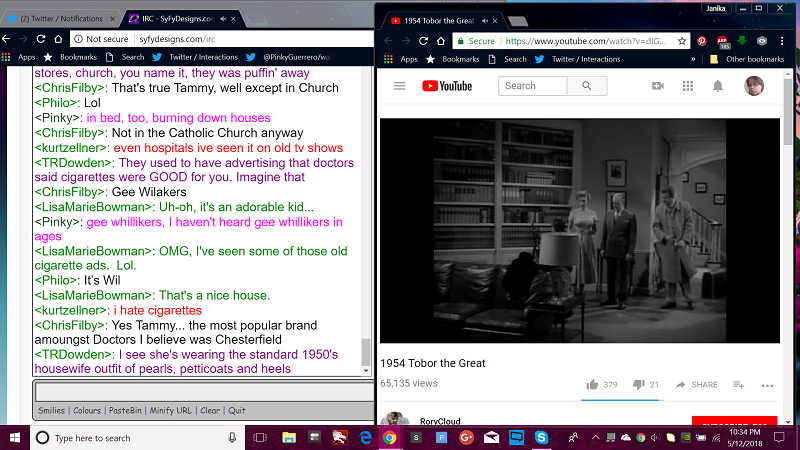This screenshot has height=450, width=800.
Task: Open Apps shortcut in IRC window bookmarks
Action: coord(18,57)
